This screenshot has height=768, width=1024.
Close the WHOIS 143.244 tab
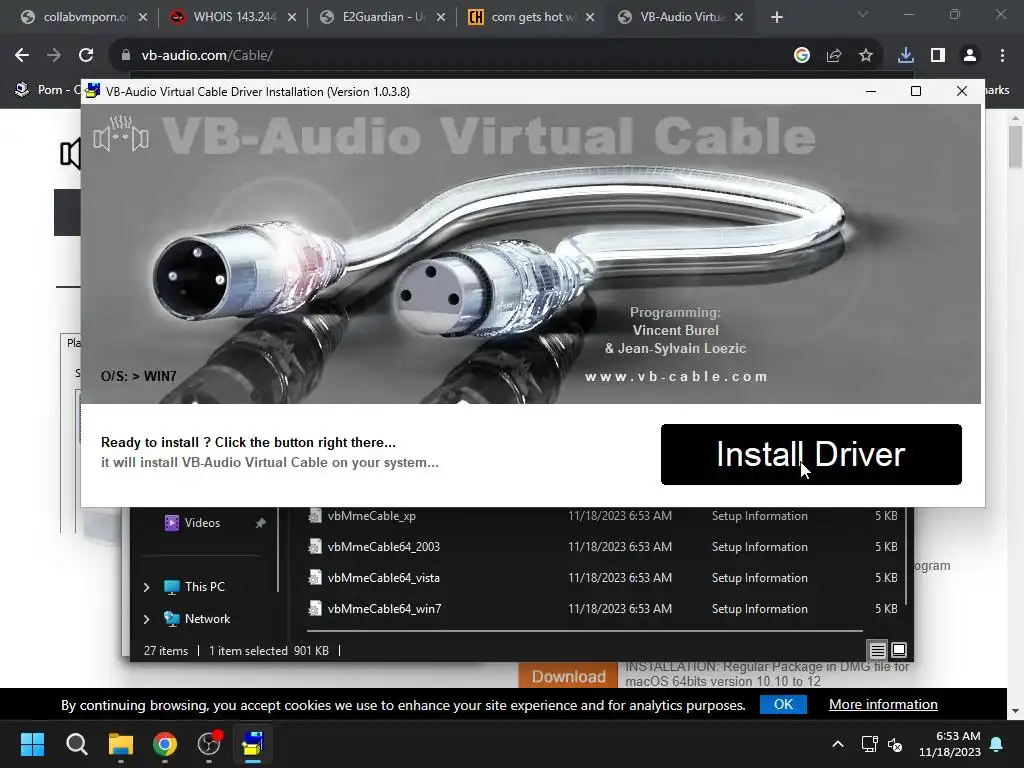pos(292,18)
